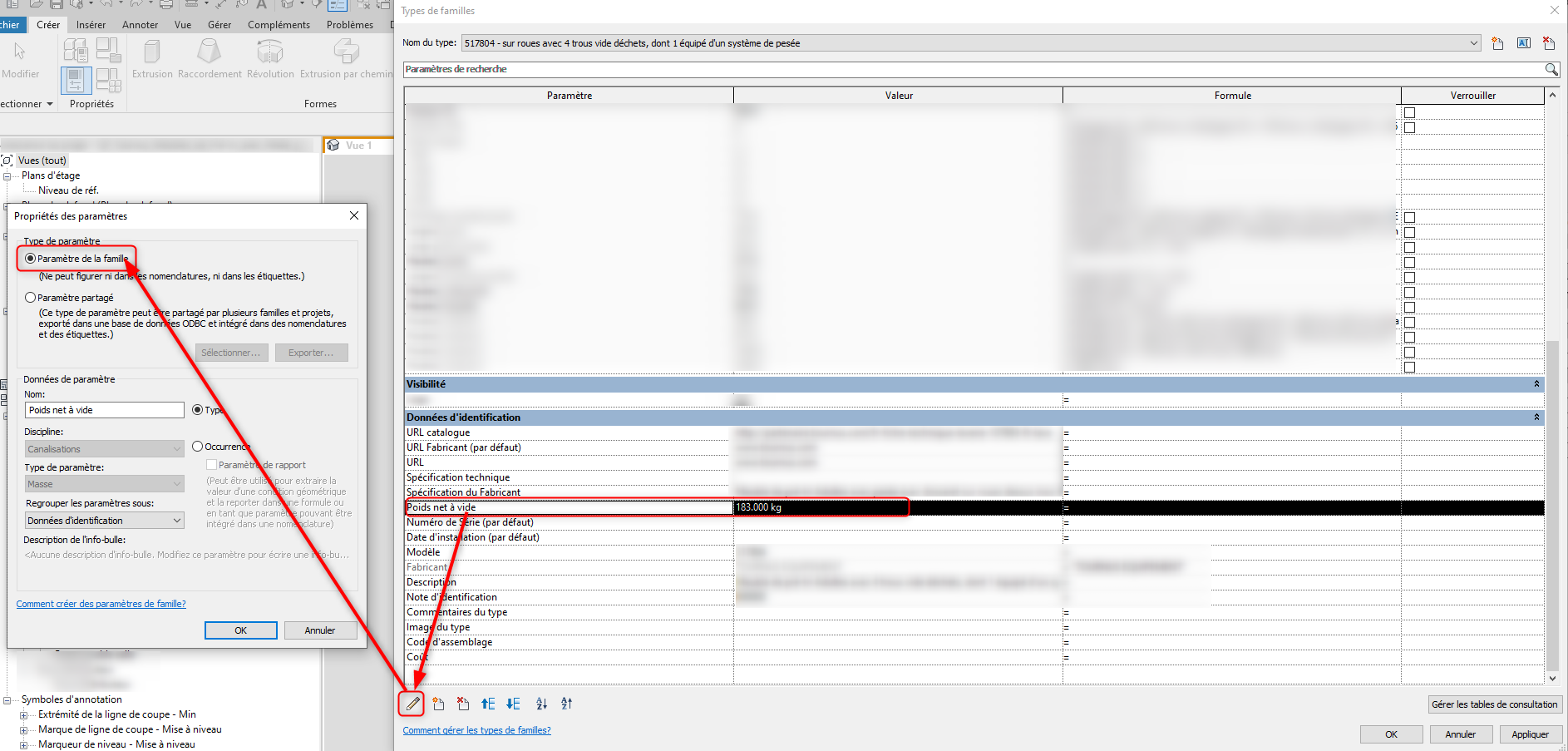This screenshot has height=751, width=1568.
Task: Sort parameters in ascending A-Z order
Action: pyautogui.click(x=541, y=704)
